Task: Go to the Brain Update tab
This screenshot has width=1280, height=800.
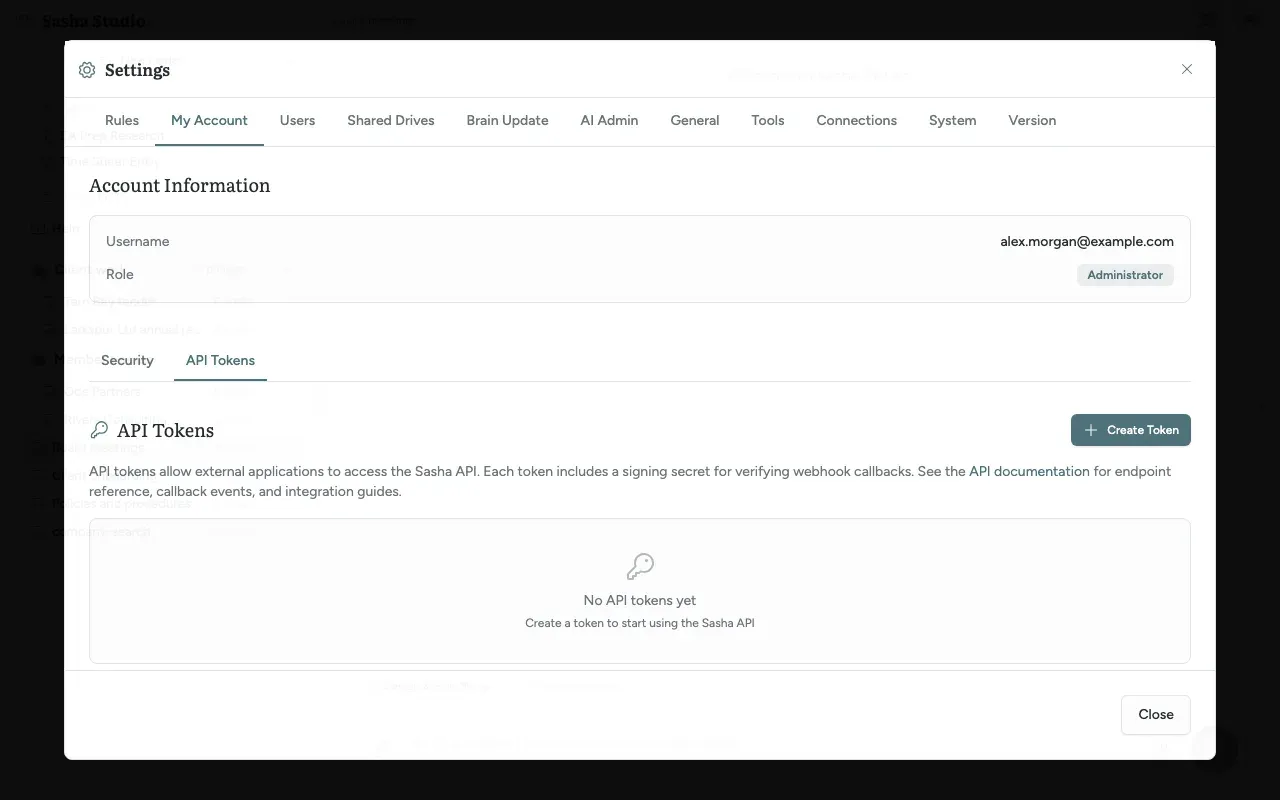Action: 507,120
